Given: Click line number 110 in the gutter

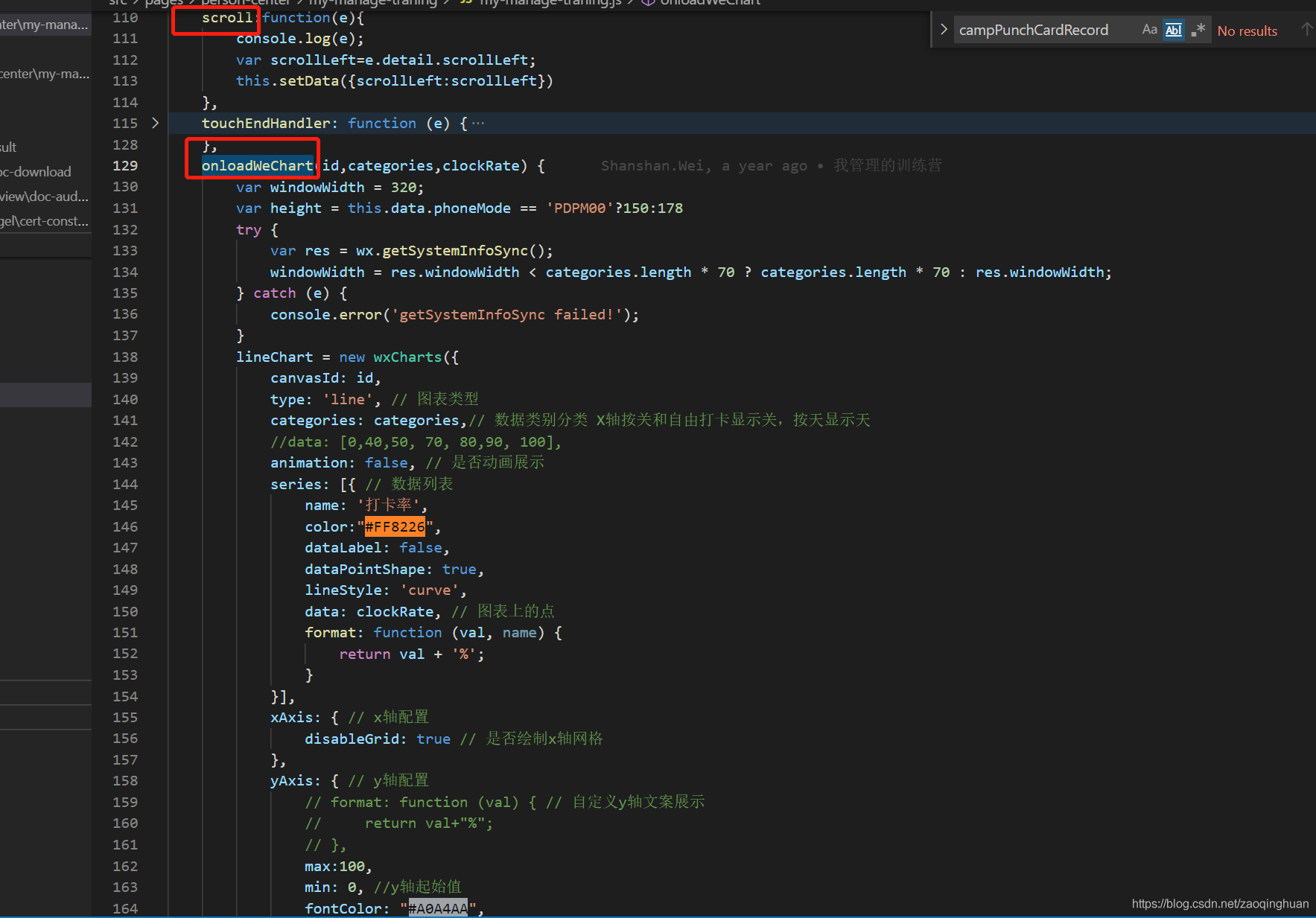Looking at the screenshot, I should (x=125, y=17).
